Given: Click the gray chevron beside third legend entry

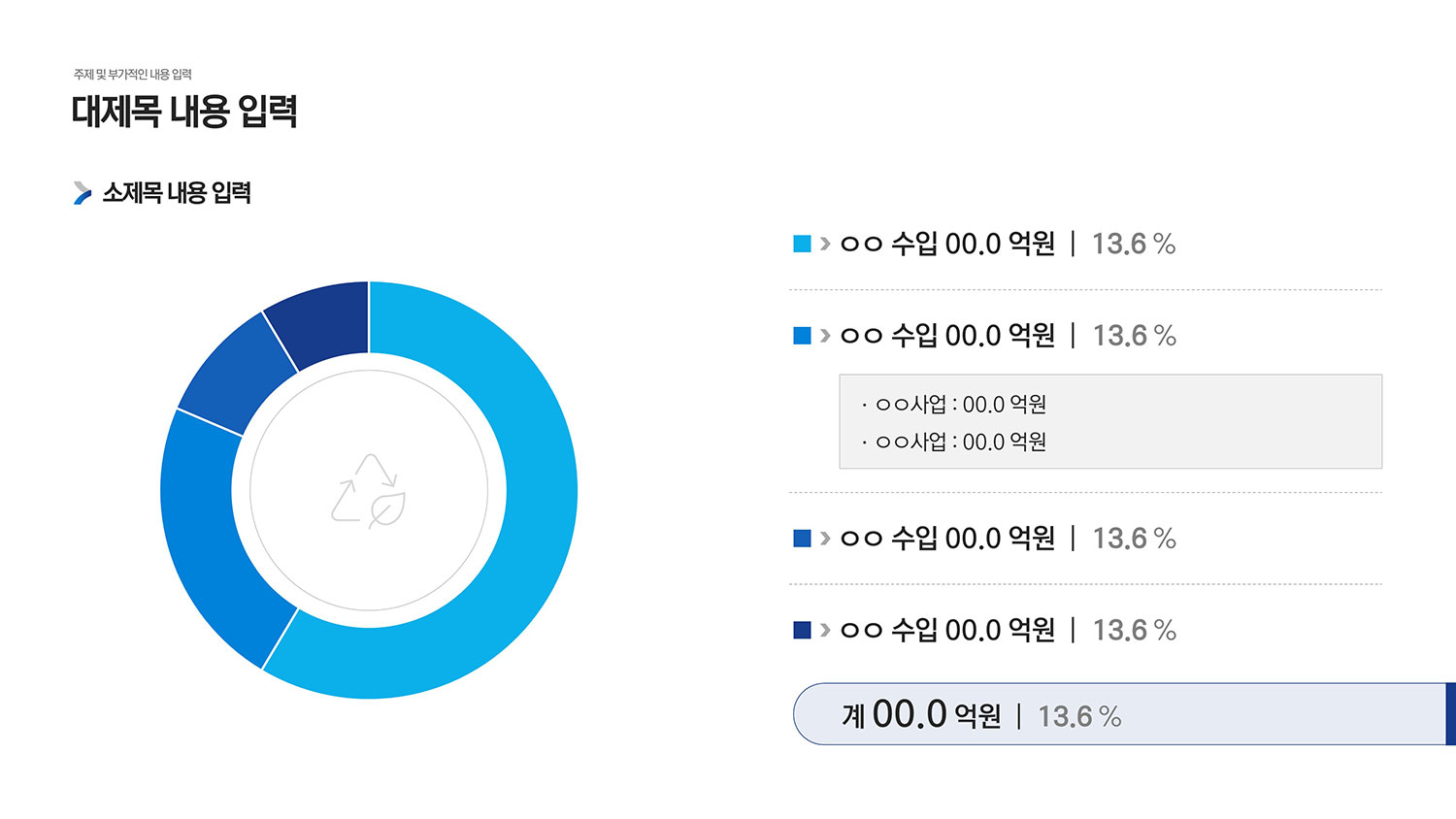Looking at the screenshot, I should coord(825,538).
